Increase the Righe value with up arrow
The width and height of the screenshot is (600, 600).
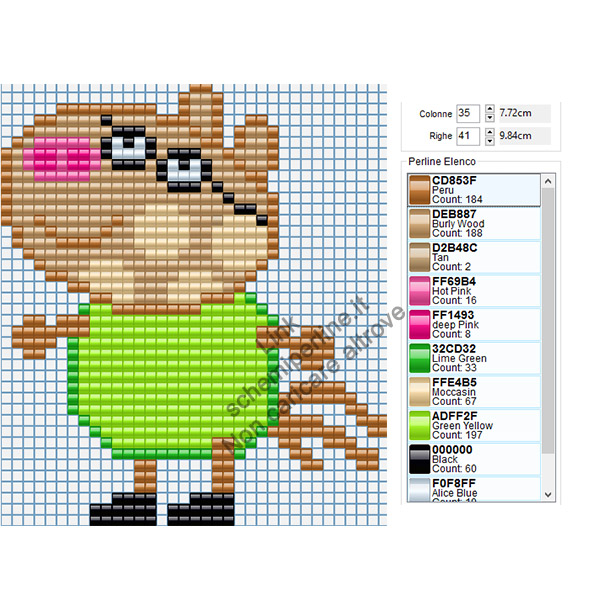[x=489, y=132]
